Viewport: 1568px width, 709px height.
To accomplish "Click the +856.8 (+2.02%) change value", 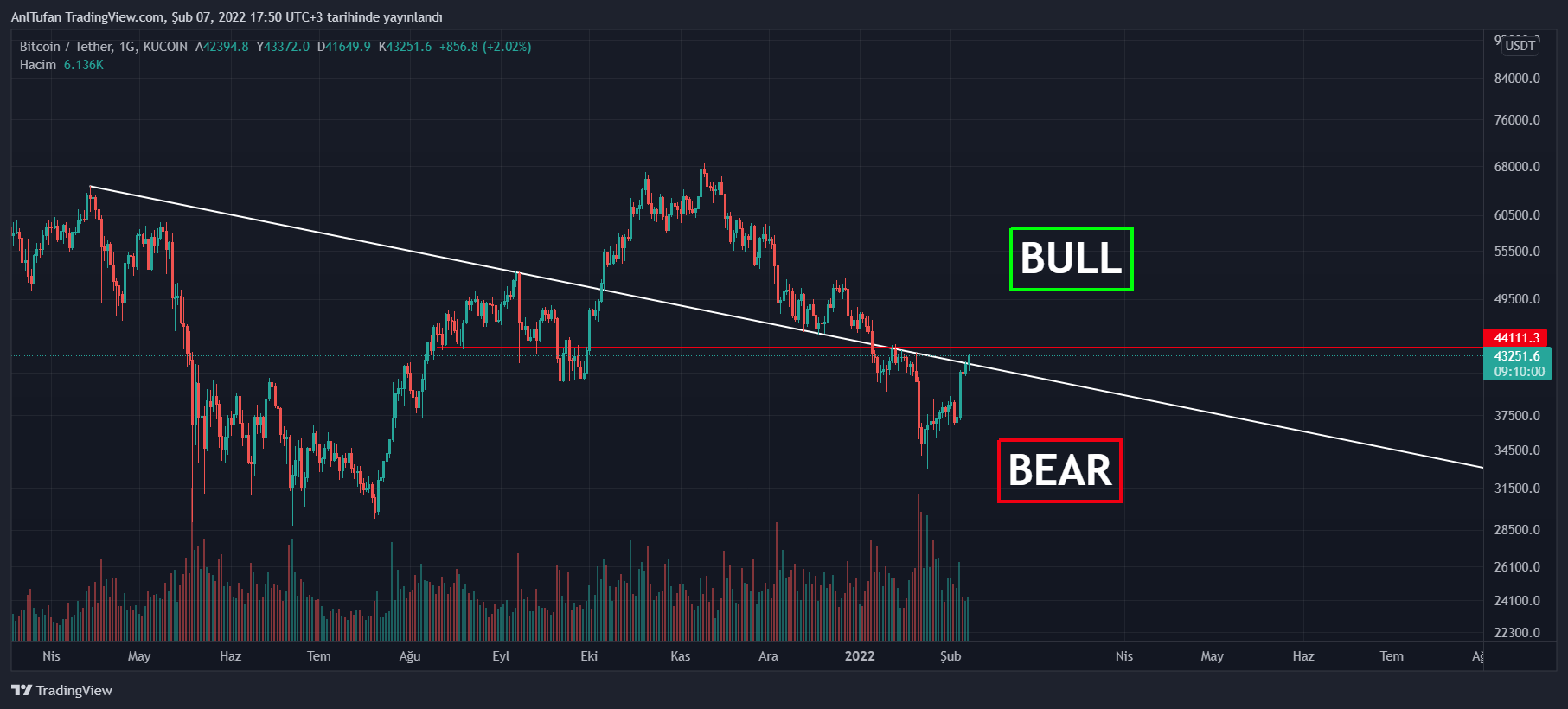I will pyautogui.click(x=485, y=47).
